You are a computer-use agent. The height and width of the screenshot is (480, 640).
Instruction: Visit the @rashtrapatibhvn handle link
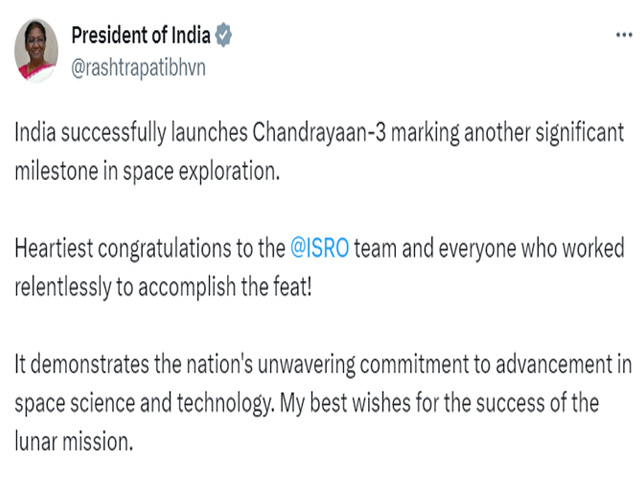pyautogui.click(x=138, y=68)
